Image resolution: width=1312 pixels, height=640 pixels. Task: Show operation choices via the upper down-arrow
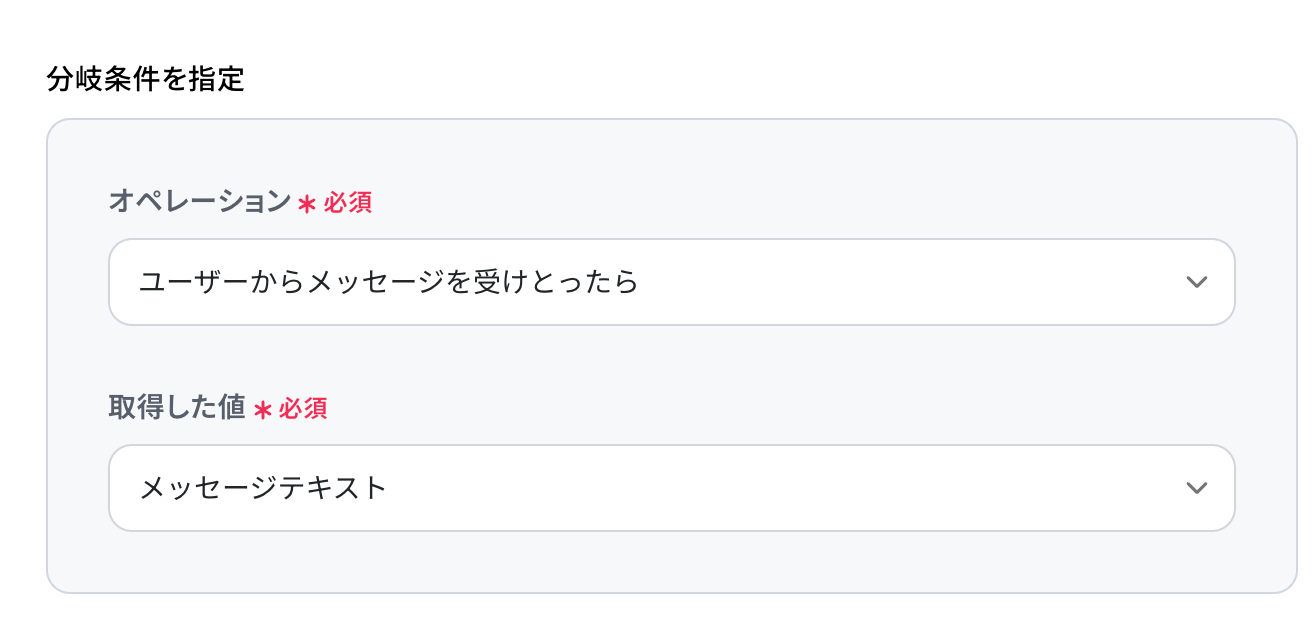coord(1196,282)
